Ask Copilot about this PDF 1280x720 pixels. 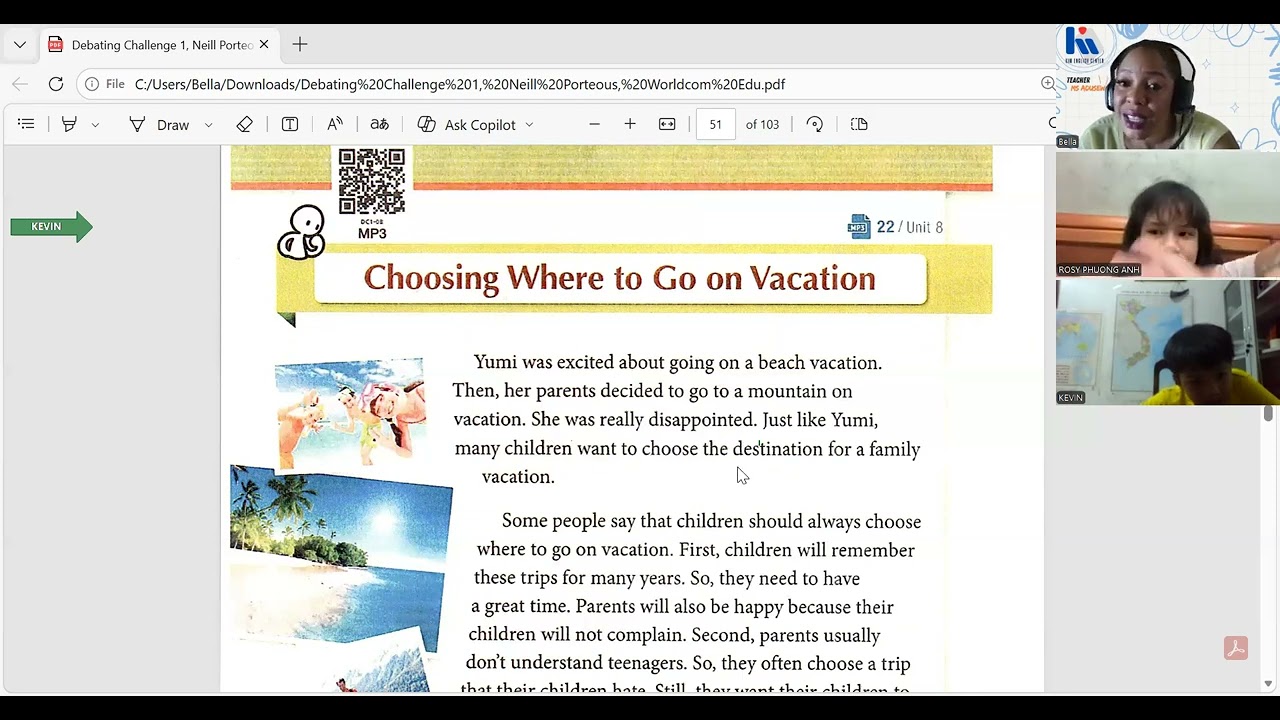pos(467,124)
